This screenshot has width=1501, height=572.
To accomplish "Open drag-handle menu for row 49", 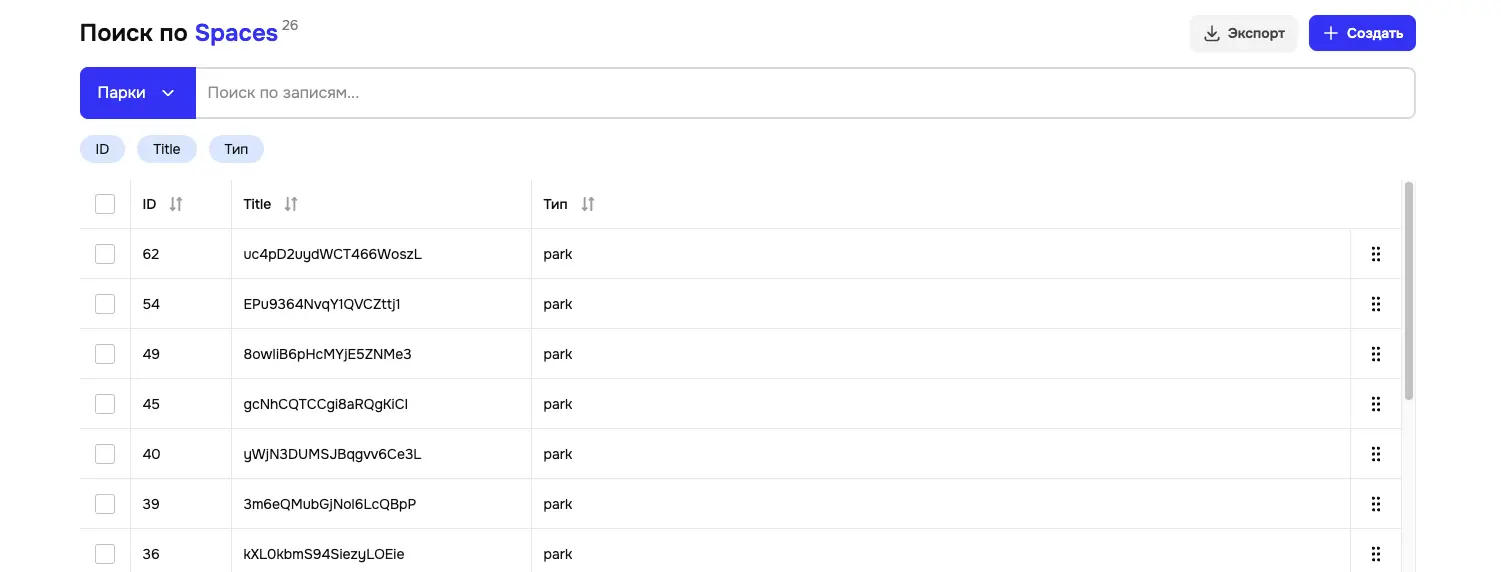I will tap(1376, 354).
